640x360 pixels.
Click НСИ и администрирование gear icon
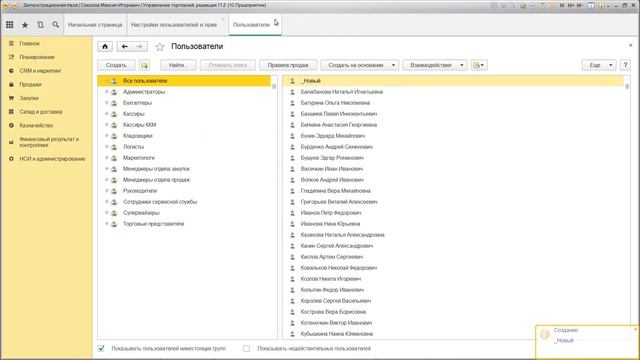click(x=11, y=159)
